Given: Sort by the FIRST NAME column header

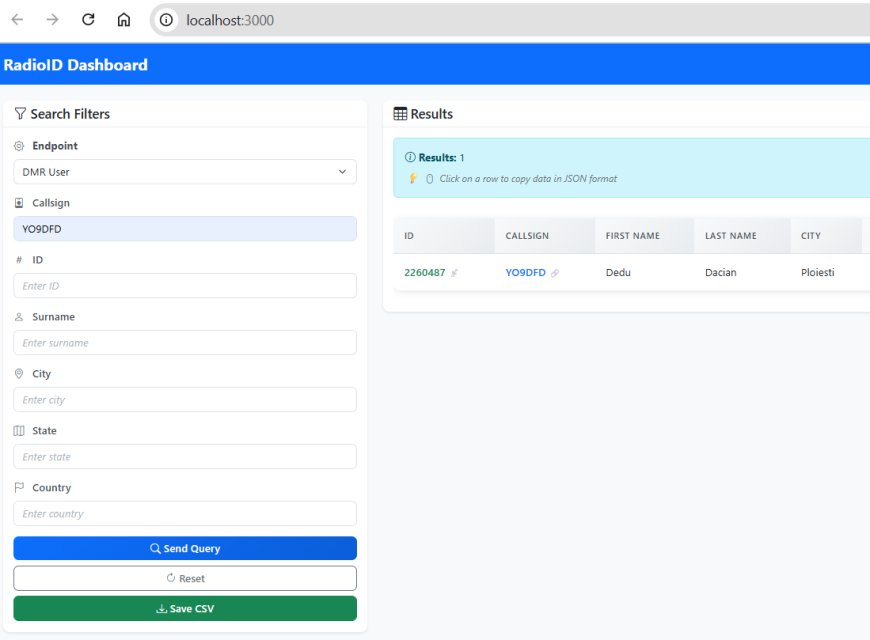Looking at the screenshot, I should (644, 236).
